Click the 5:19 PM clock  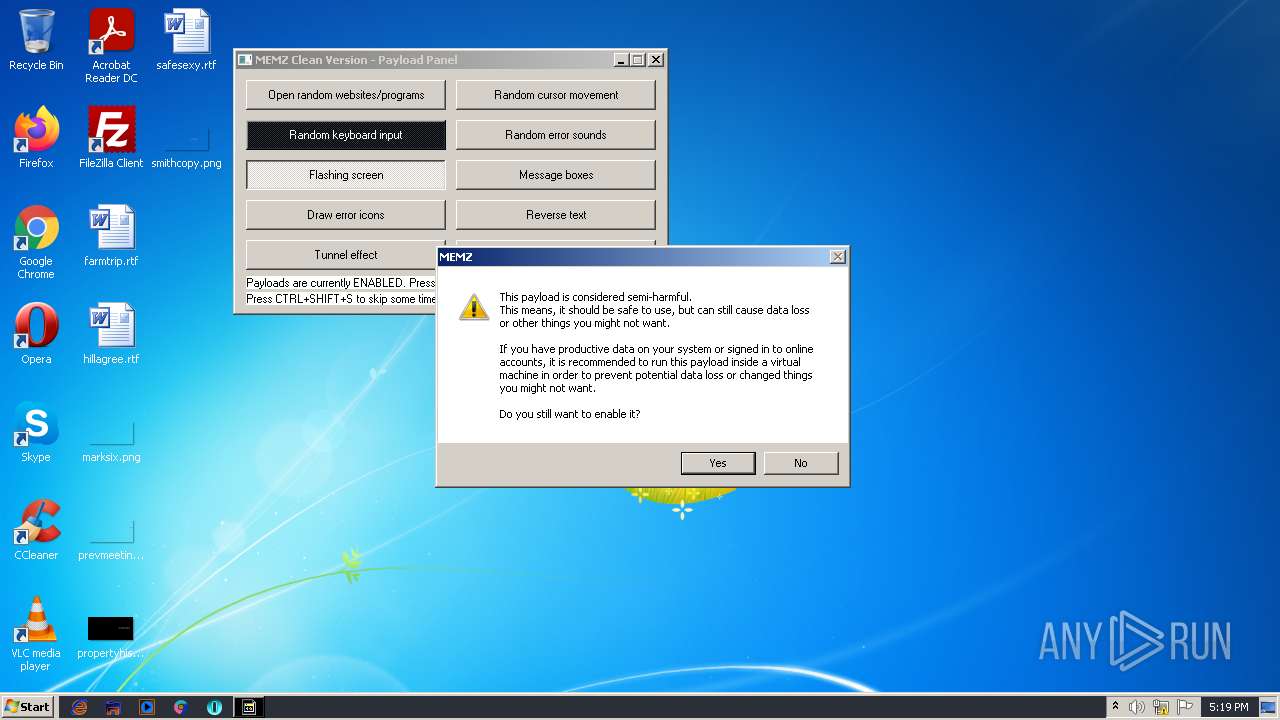point(1228,707)
